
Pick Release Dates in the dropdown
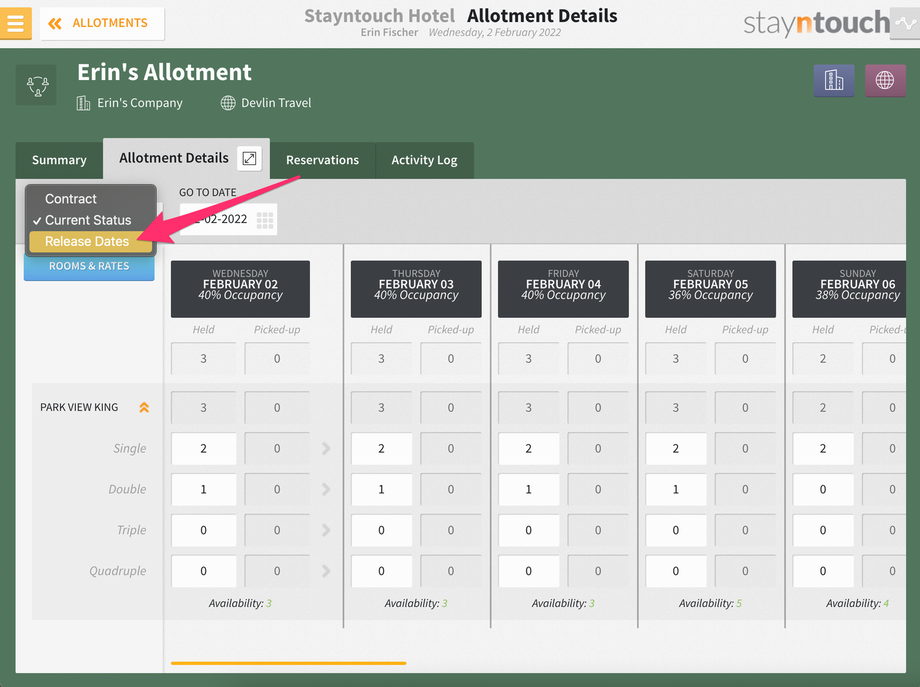click(x=91, y=241)
